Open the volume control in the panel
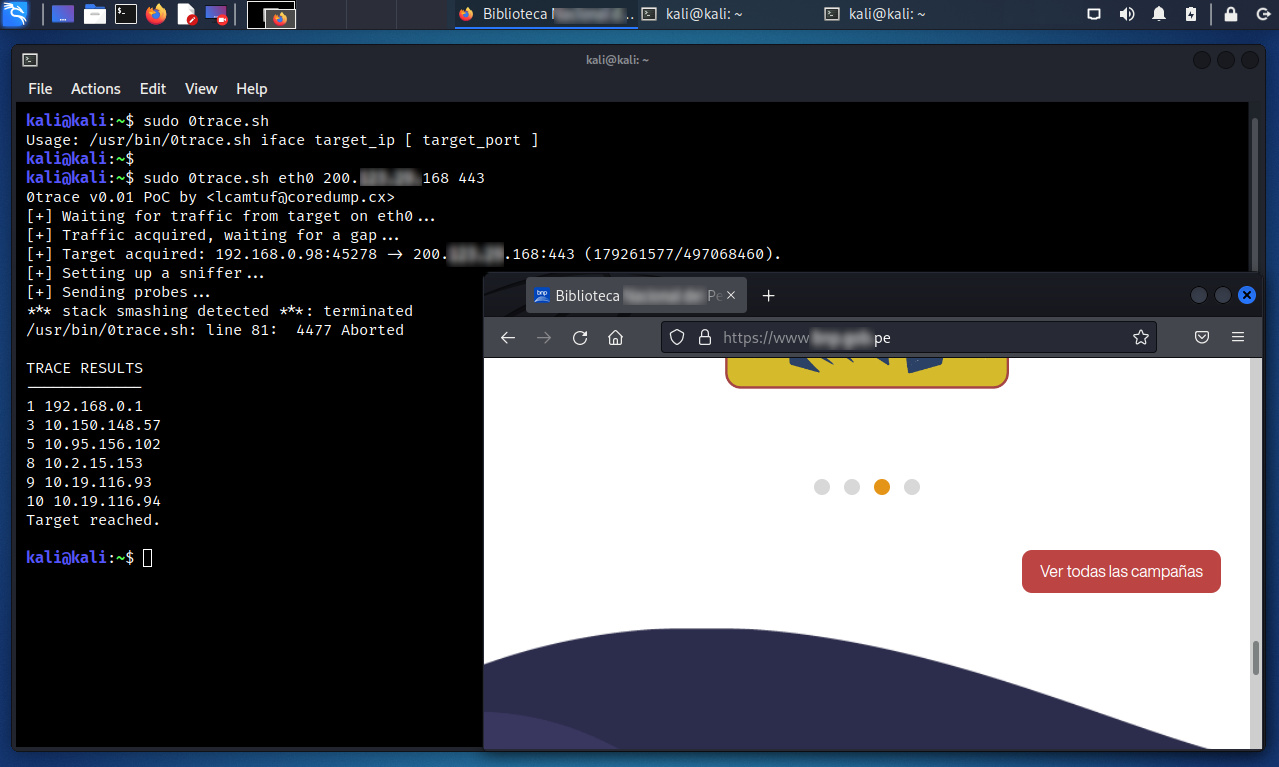The width and height of the screenshot is (1279, 767). pos(1127,14)
